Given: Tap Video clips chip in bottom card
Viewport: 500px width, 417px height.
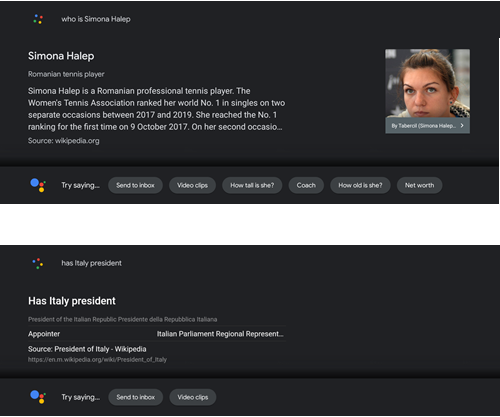Looking at the screenshot, I should 193,397.
